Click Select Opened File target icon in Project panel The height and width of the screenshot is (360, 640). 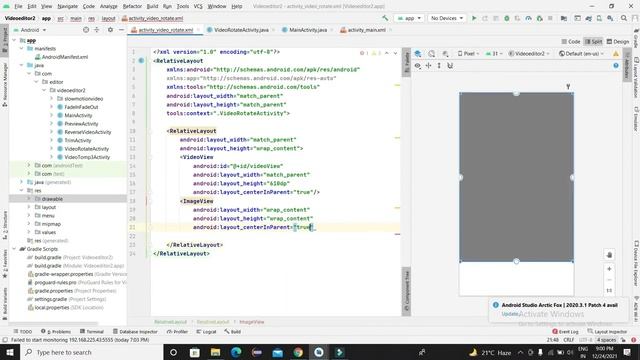pyautogui.click(x=86, y=30)
